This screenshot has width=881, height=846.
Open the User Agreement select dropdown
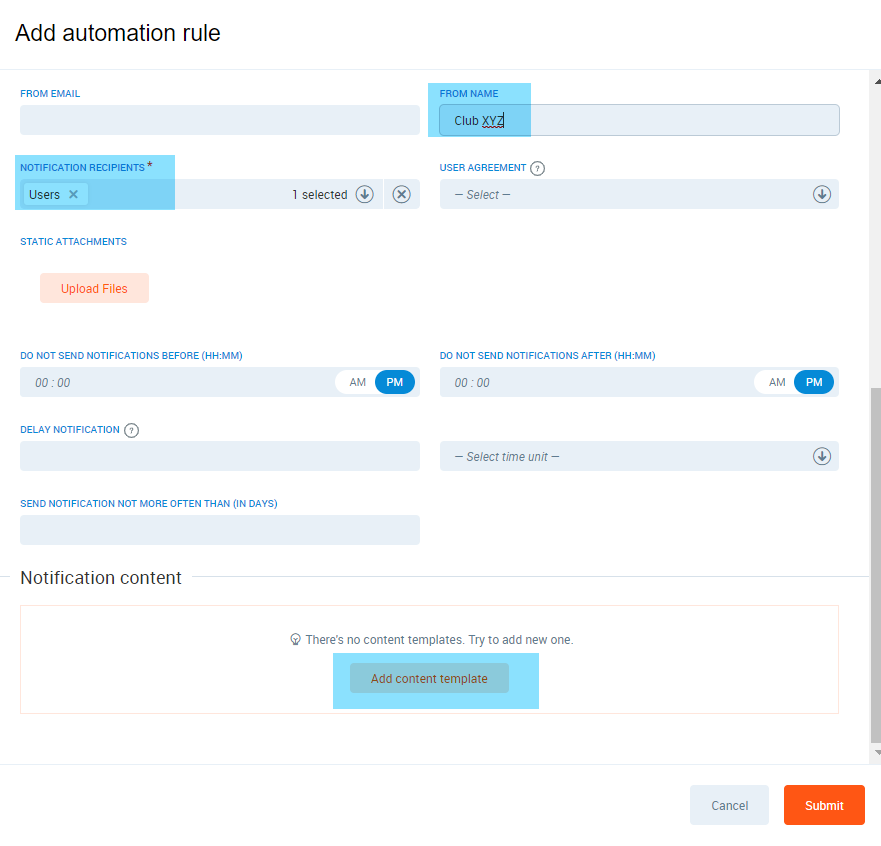click(639, 195)
